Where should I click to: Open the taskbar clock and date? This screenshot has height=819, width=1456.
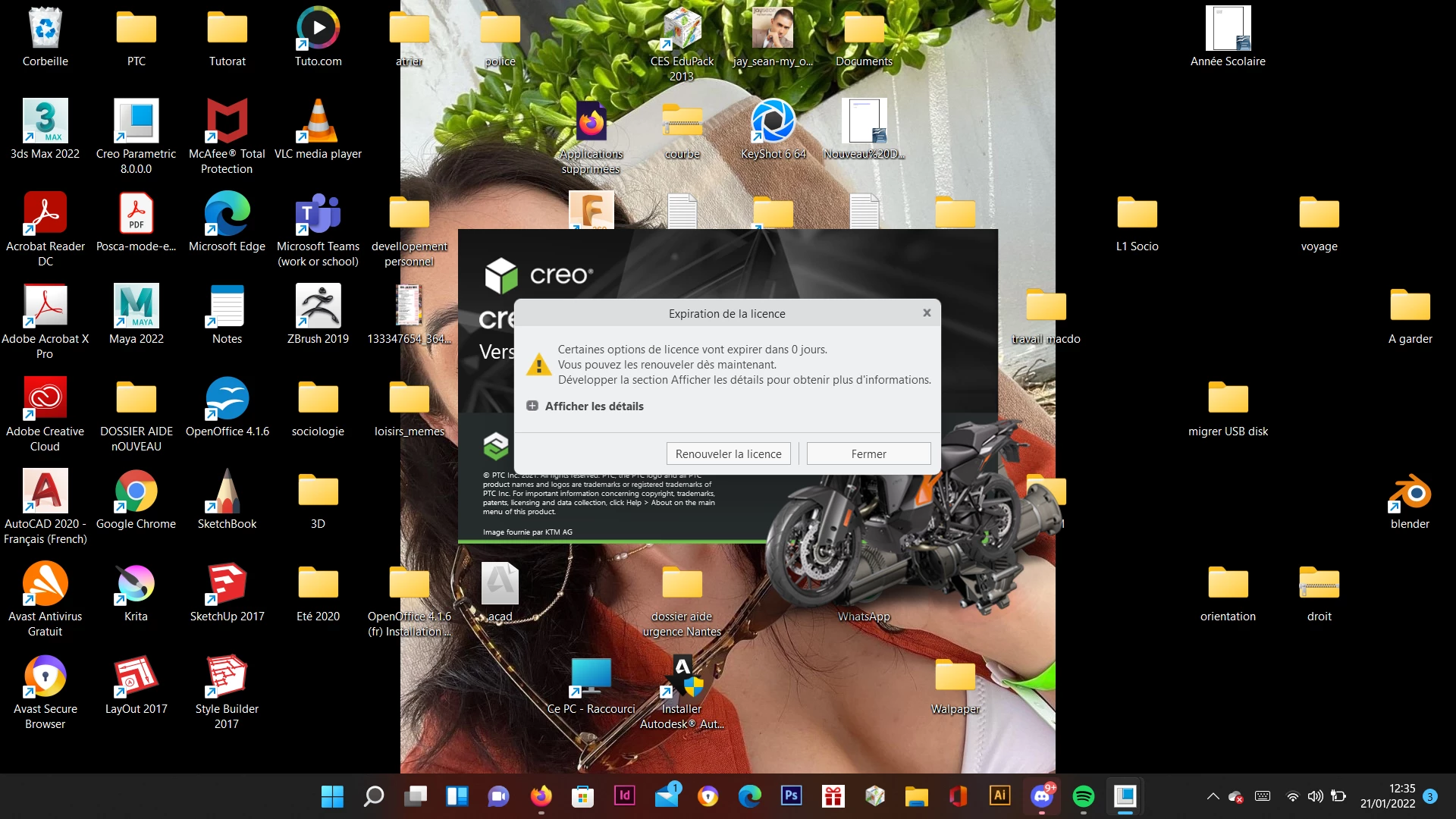(1388, 795)
